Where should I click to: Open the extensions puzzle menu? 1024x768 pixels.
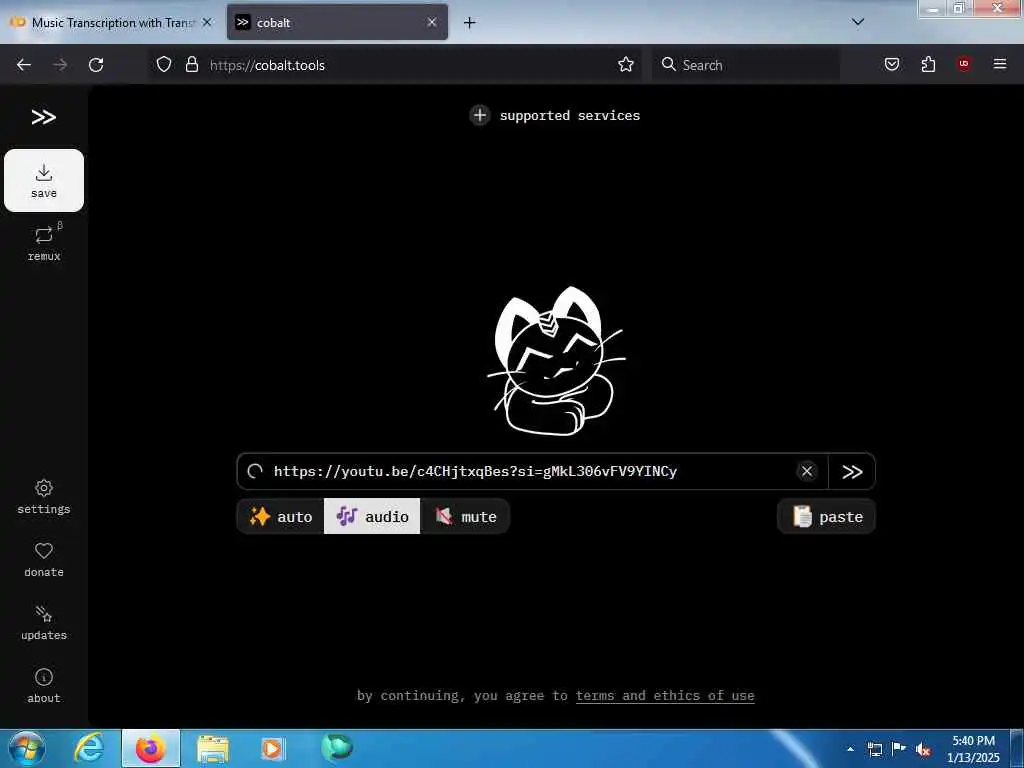pyautogui.click(x=928, y=65)
